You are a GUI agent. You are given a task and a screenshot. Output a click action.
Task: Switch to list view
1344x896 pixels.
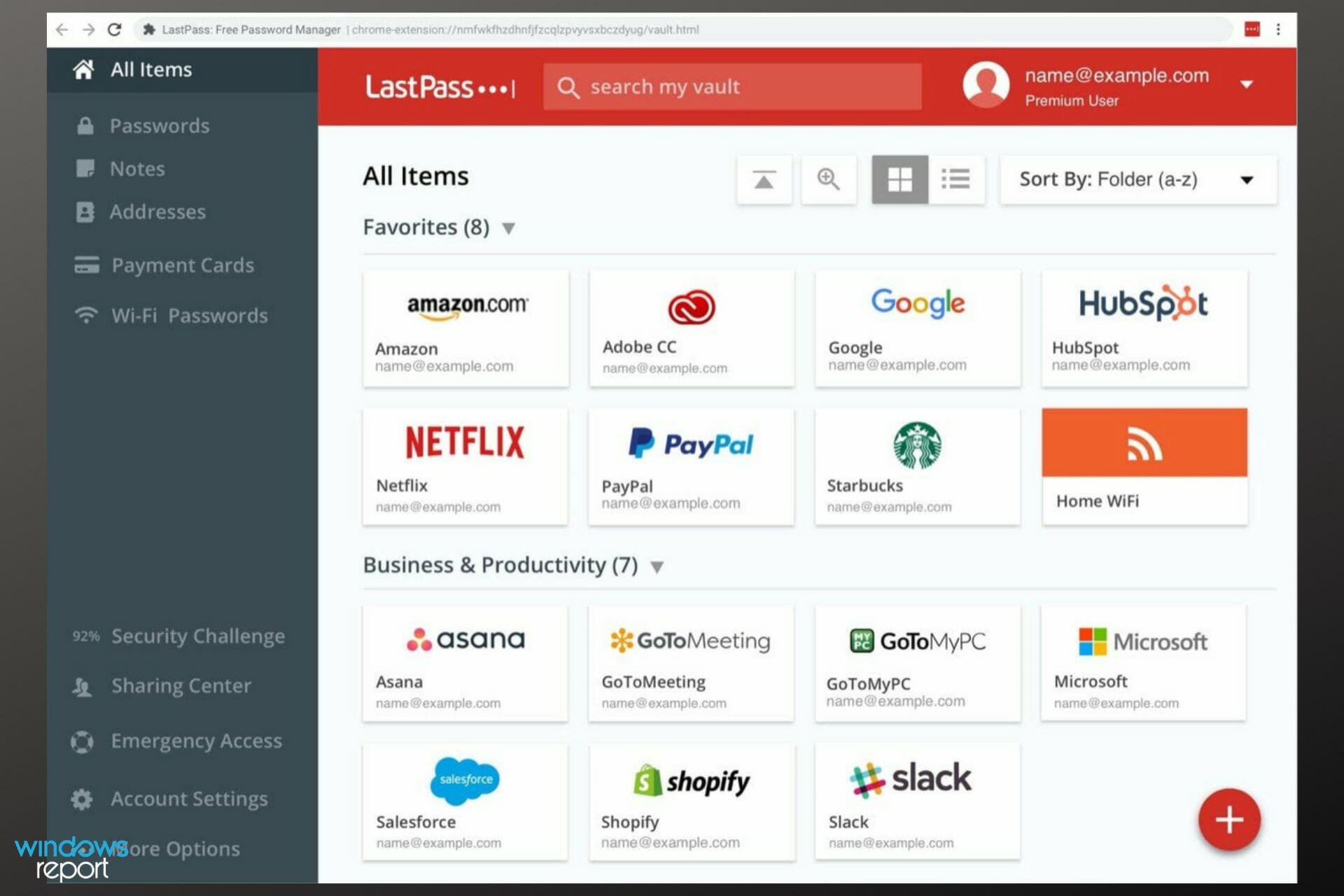956,180
